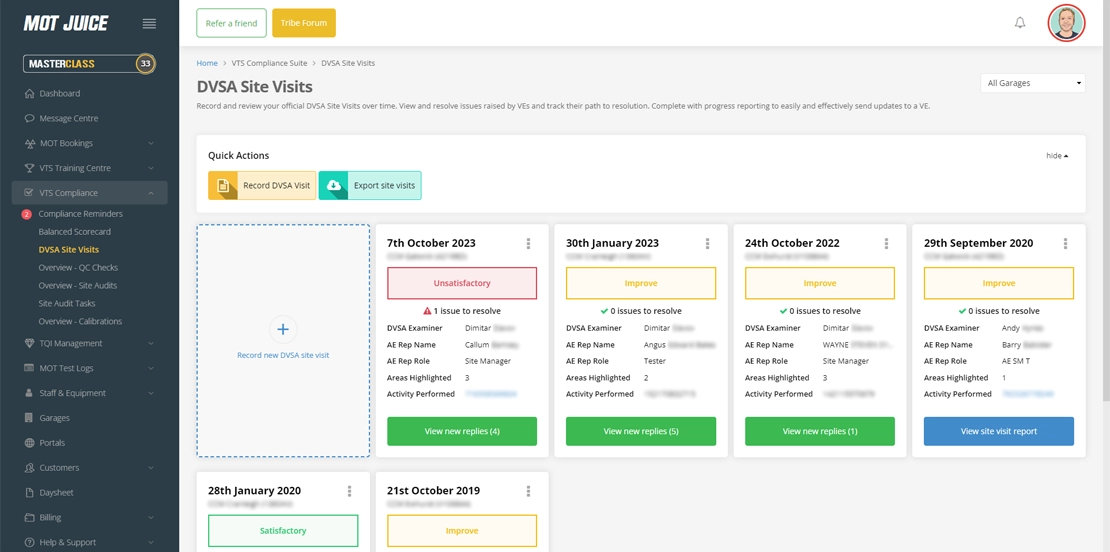Viewport: 1110px width, 552px height.
Task: Click the Dashboard home icon
Action: pyautogui.click(x=29, y=93)
